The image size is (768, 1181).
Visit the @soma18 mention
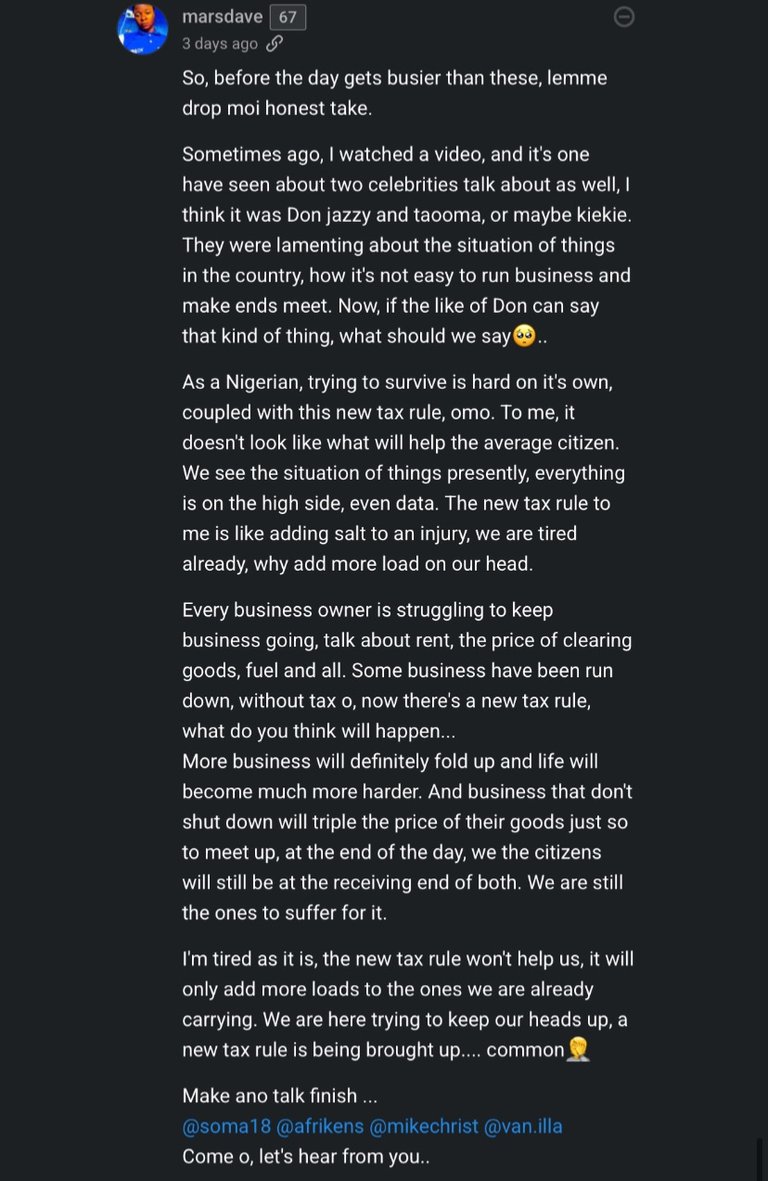226,1126
